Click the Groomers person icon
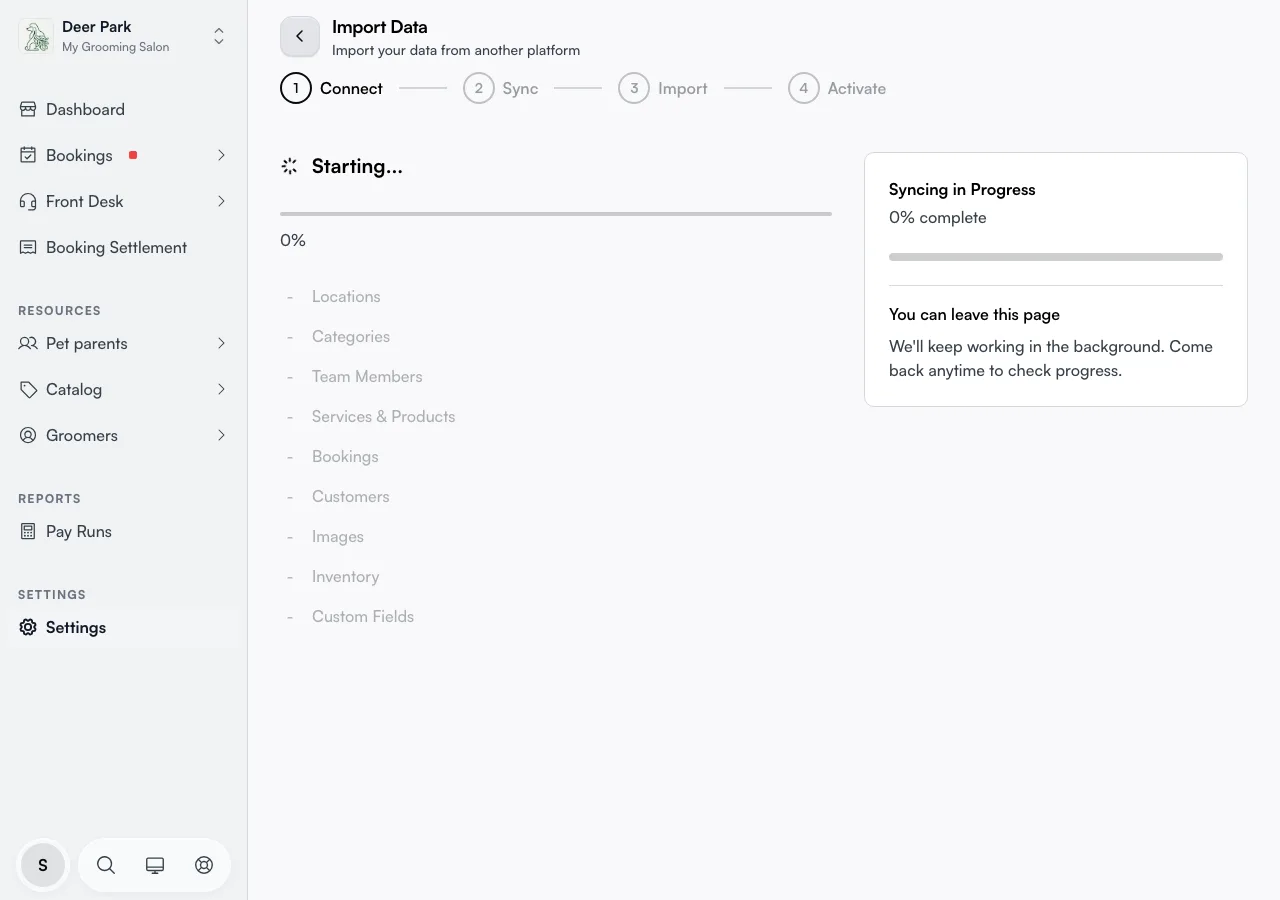The height and width of the screenshot is (900, 1280). (28, 435)
